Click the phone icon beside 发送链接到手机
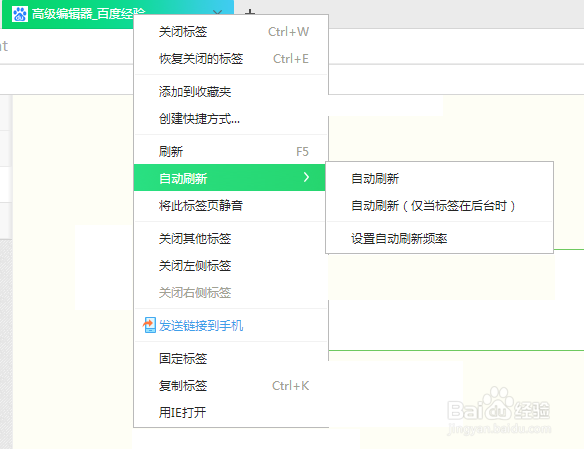 click(x=149, y=325)
